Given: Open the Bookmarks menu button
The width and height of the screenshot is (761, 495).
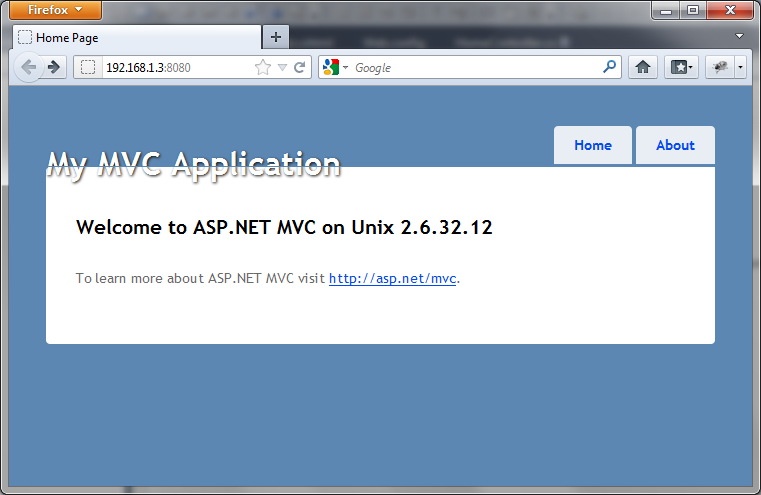Looking at the screenshot, I should tap(681, 67).
